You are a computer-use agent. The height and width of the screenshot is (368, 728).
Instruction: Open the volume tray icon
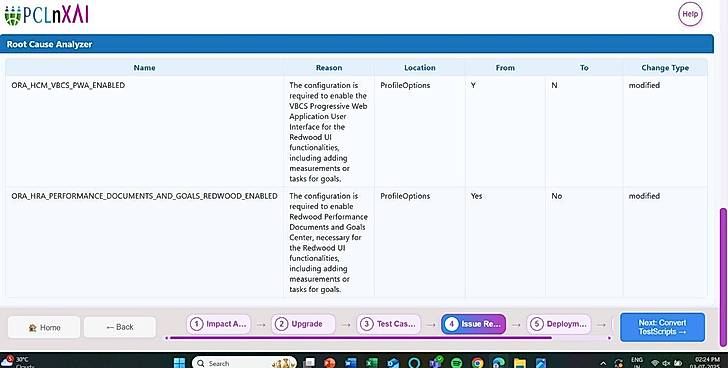(x=666, y=363)
